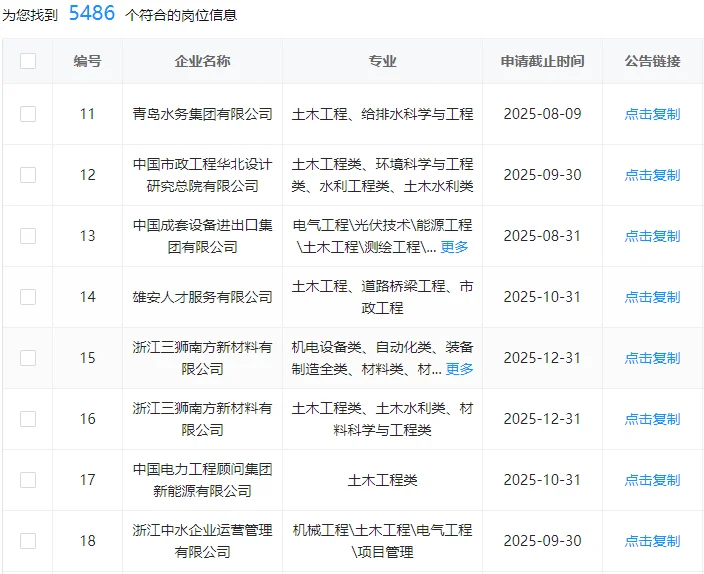Image resolution: width=704 pixels, height=574 pixels.
Task: Select the checkbox for row 15
Action: (28, 358)
